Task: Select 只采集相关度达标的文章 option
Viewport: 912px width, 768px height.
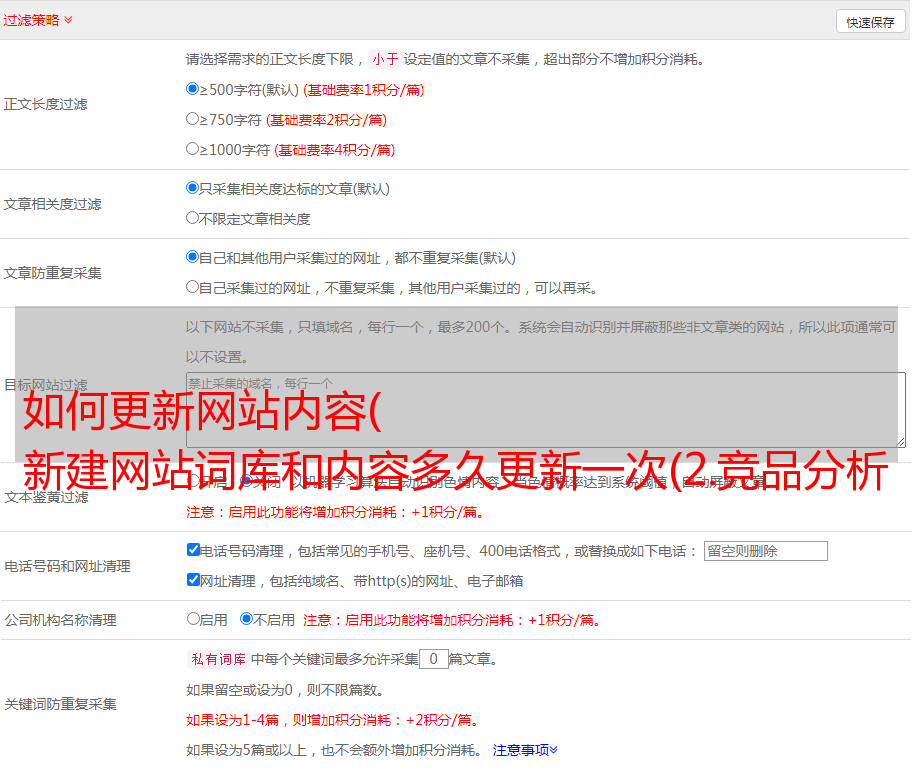Action: pyautogui.click(x=193, y=188)
